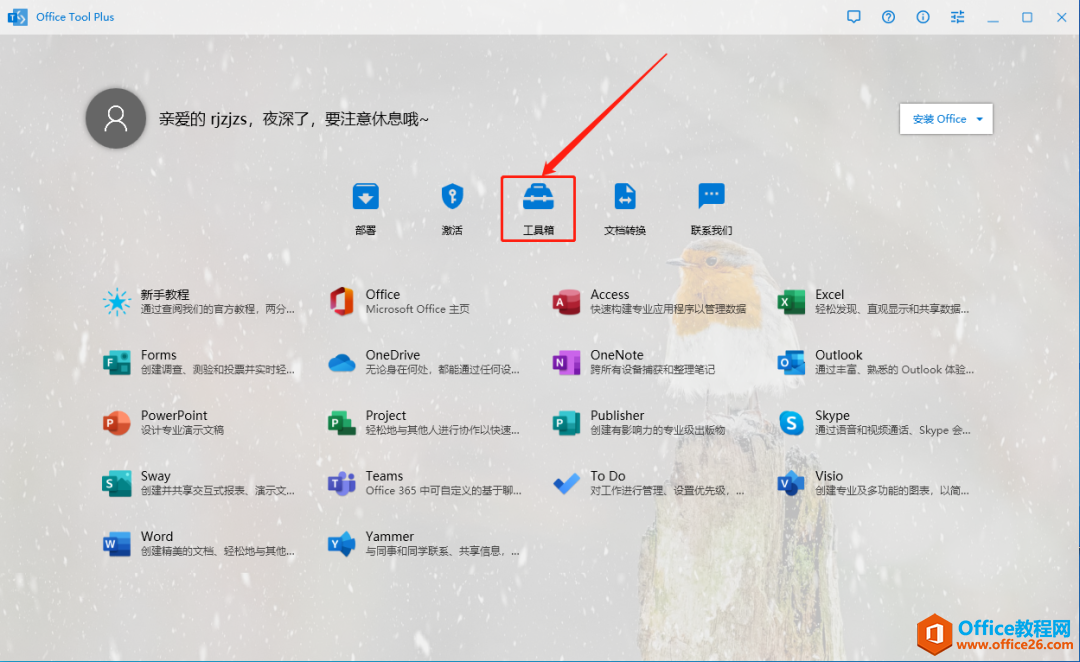Expand the 安装 Office dropdown arrow
This screenshot has width=1080, height=662.
[x=979, y=119]
